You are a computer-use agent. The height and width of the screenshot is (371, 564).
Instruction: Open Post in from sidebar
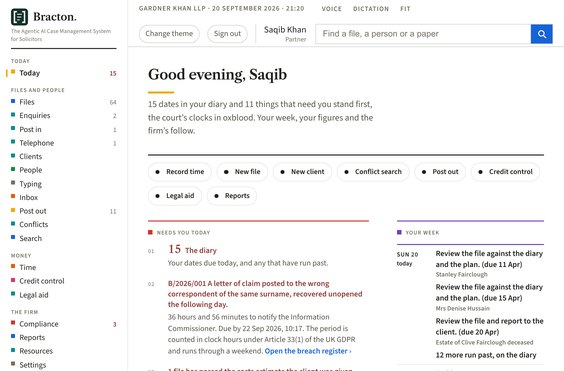(30, 129)
